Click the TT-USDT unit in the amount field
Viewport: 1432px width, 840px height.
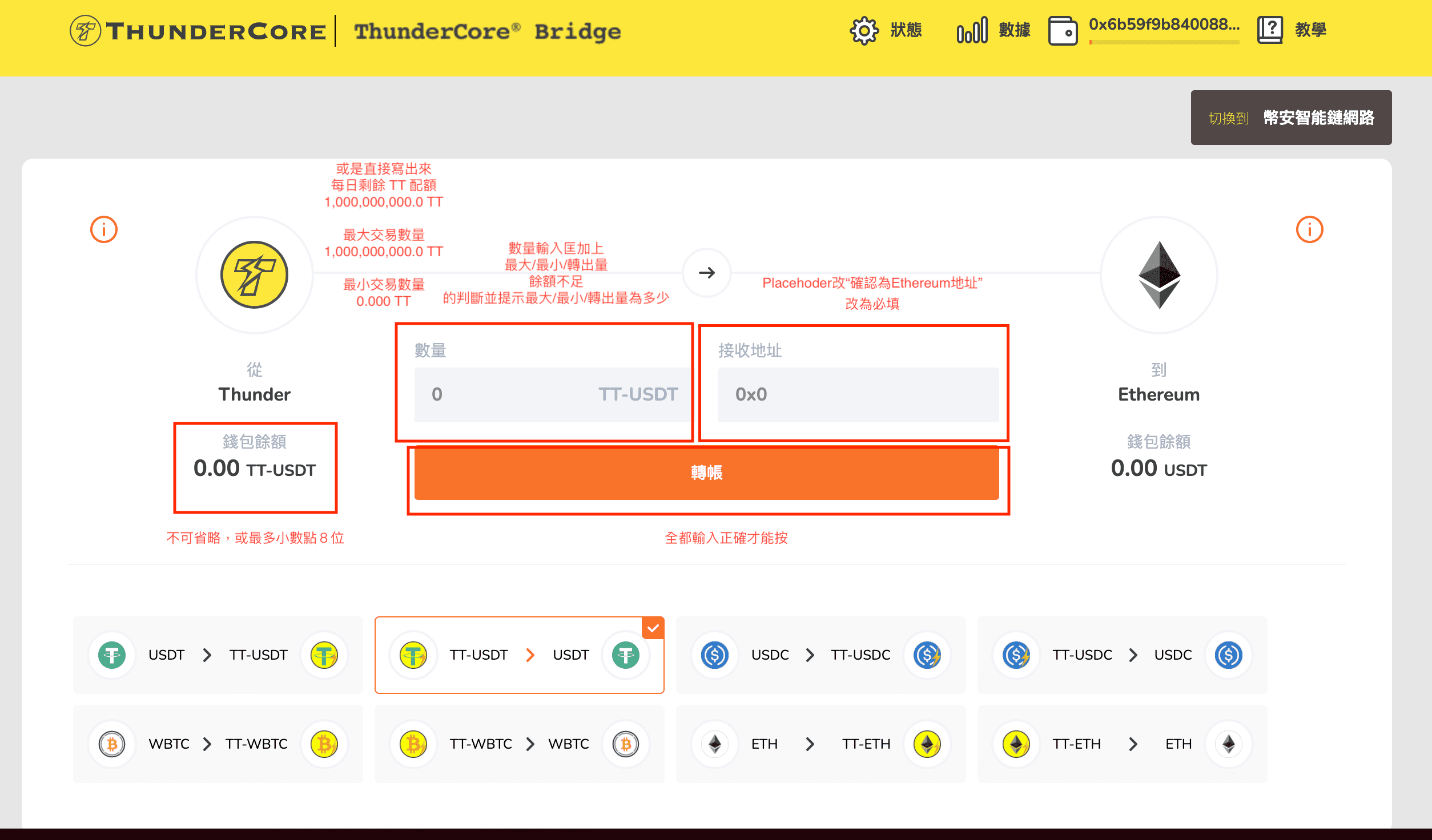(x=638, y=394)
